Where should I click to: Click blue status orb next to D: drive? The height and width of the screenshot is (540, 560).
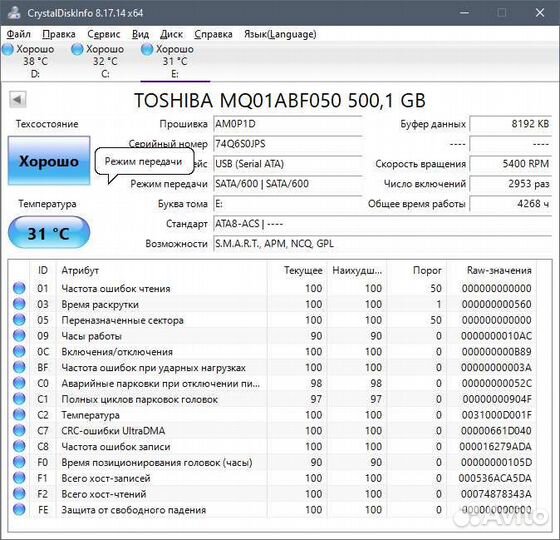[8, 49]
